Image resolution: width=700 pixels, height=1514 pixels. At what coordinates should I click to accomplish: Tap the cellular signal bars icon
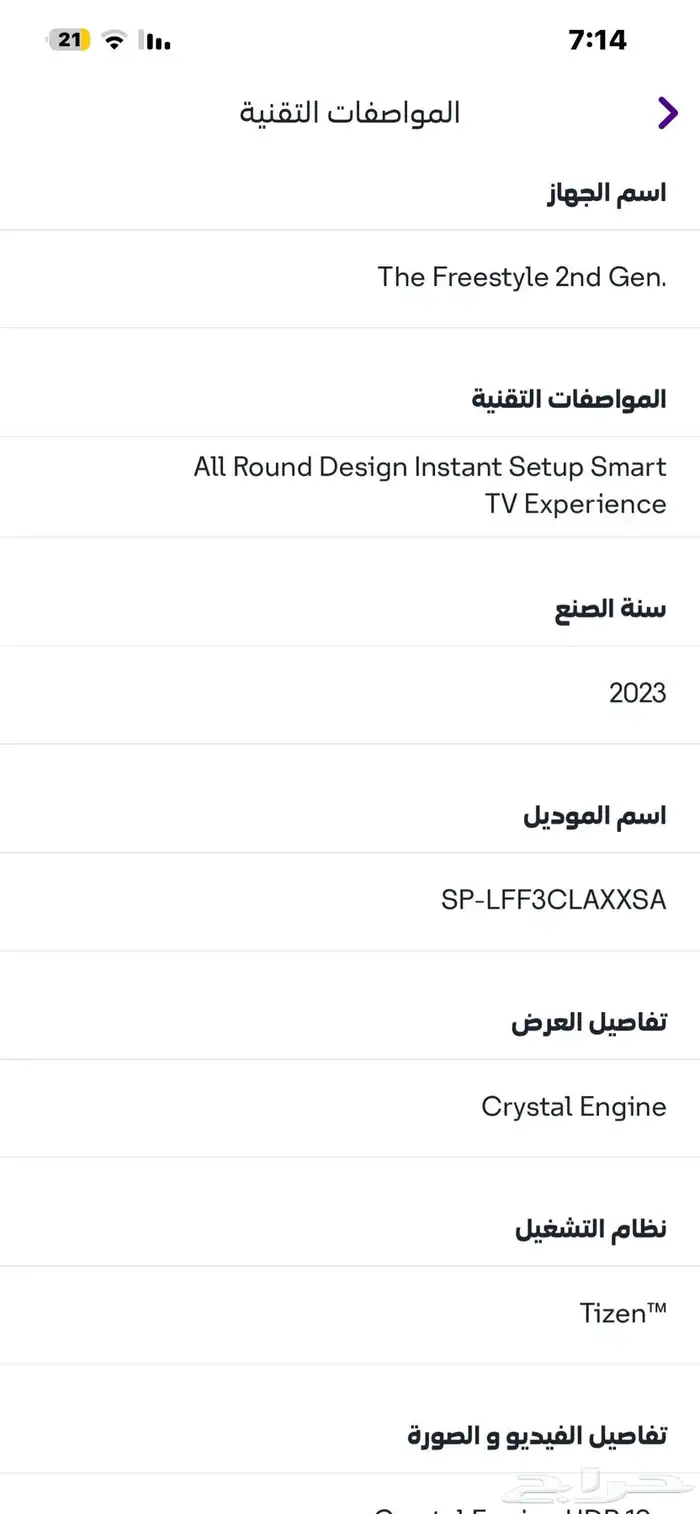coord(157,41)
